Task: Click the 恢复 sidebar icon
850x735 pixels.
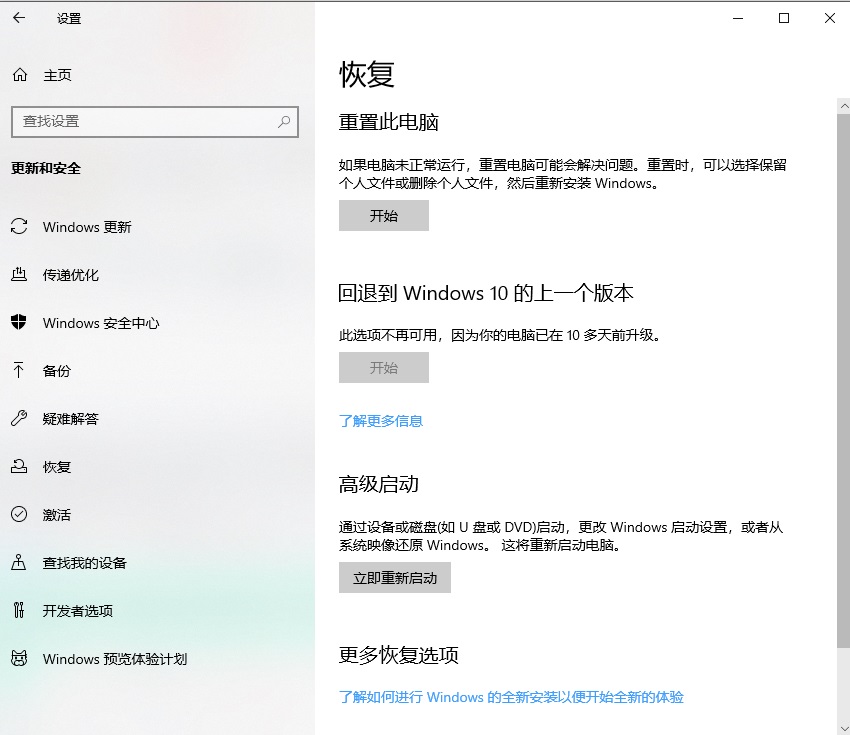Action: pos(19,466)
